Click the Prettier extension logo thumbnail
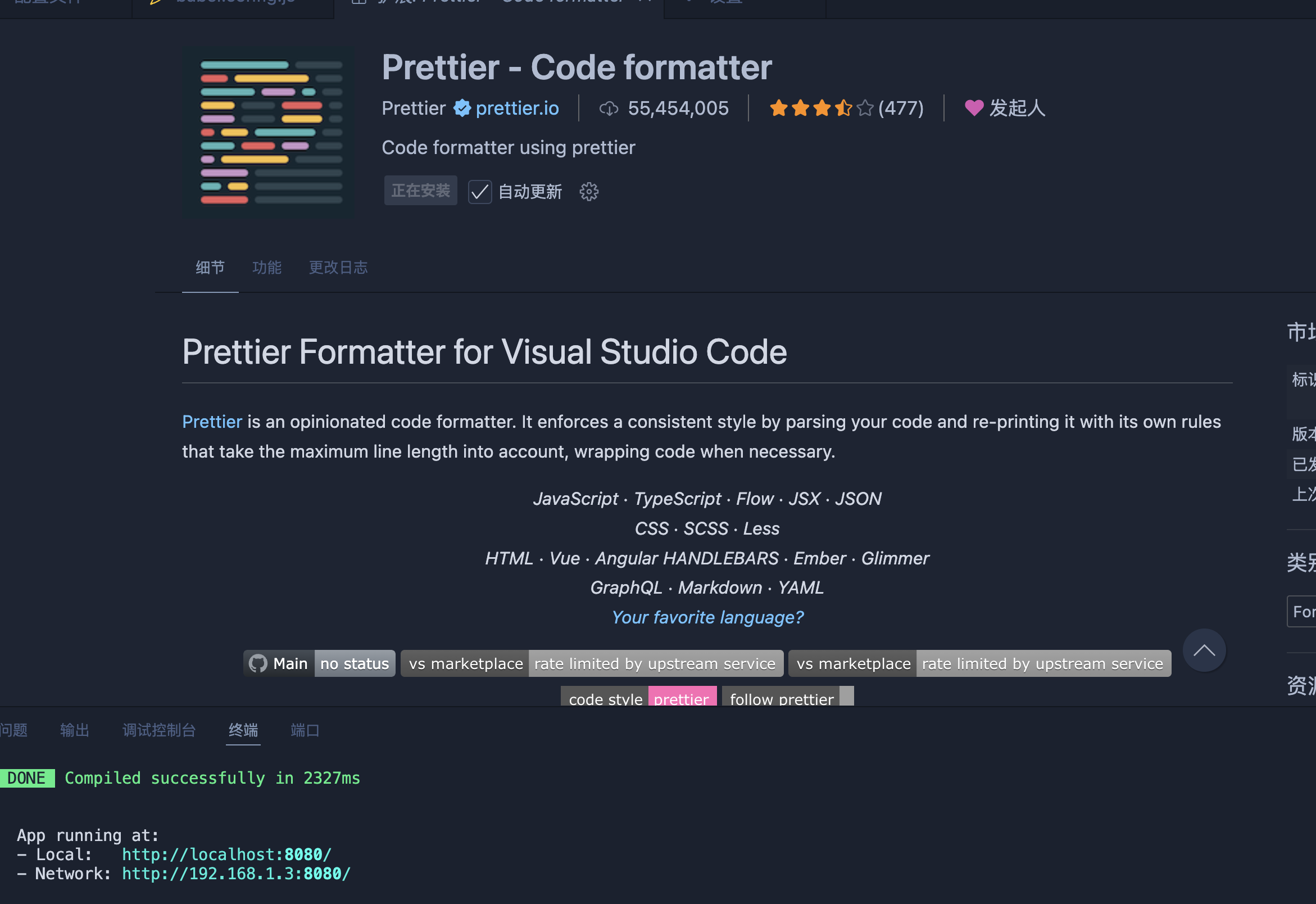Viewport: 1316px width, 904px height. [x=269, y=132]
